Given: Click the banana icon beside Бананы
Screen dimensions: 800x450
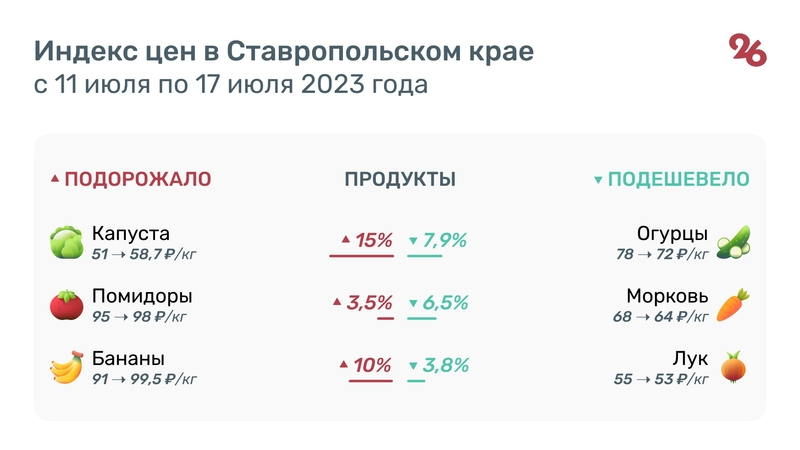Looking at the screenshot, I should (66, 368).
